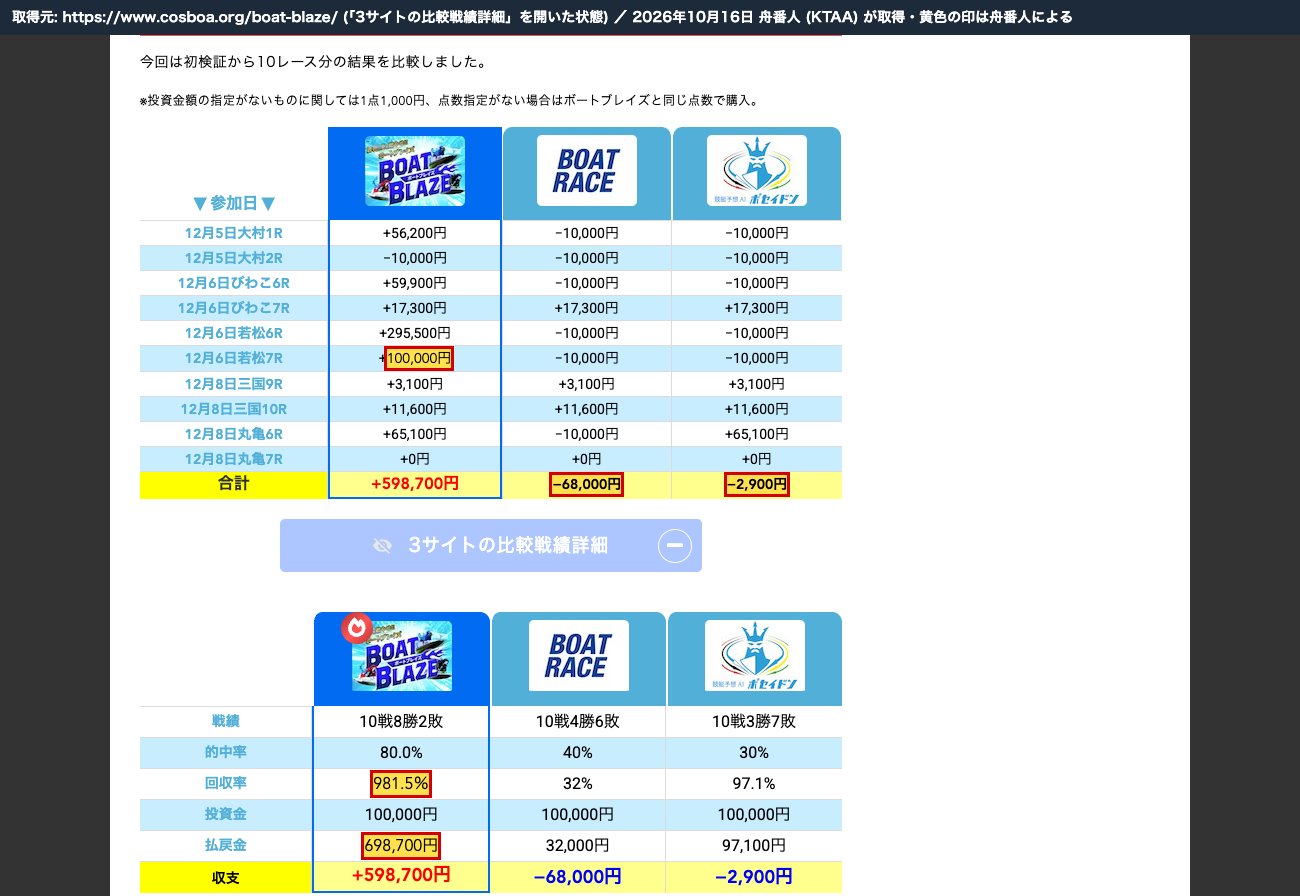
Task: Click the BOAT RACE logo in the summary table
Action: point(579,656)
